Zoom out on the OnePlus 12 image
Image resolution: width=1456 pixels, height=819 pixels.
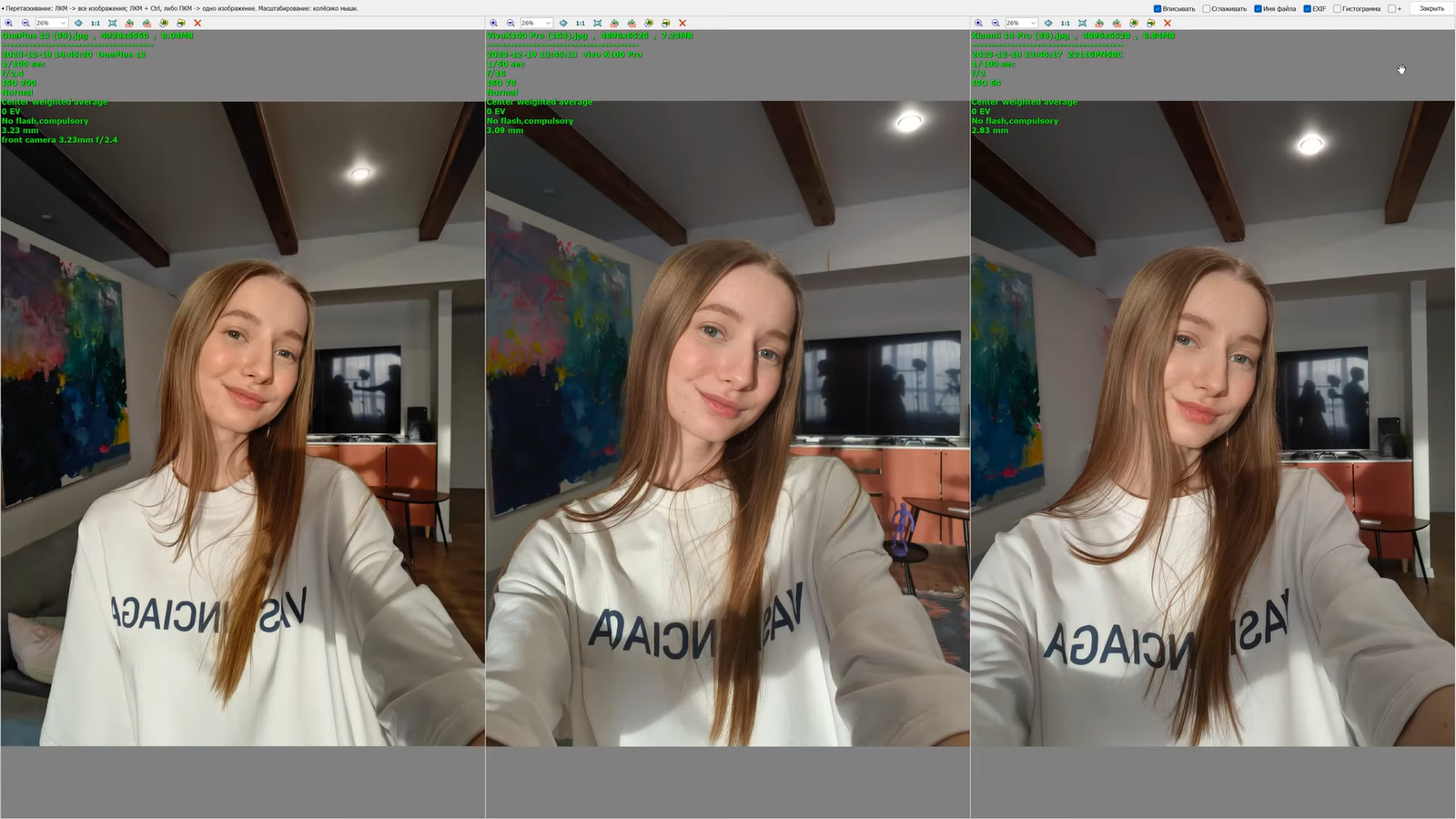[x=25, y=23]
